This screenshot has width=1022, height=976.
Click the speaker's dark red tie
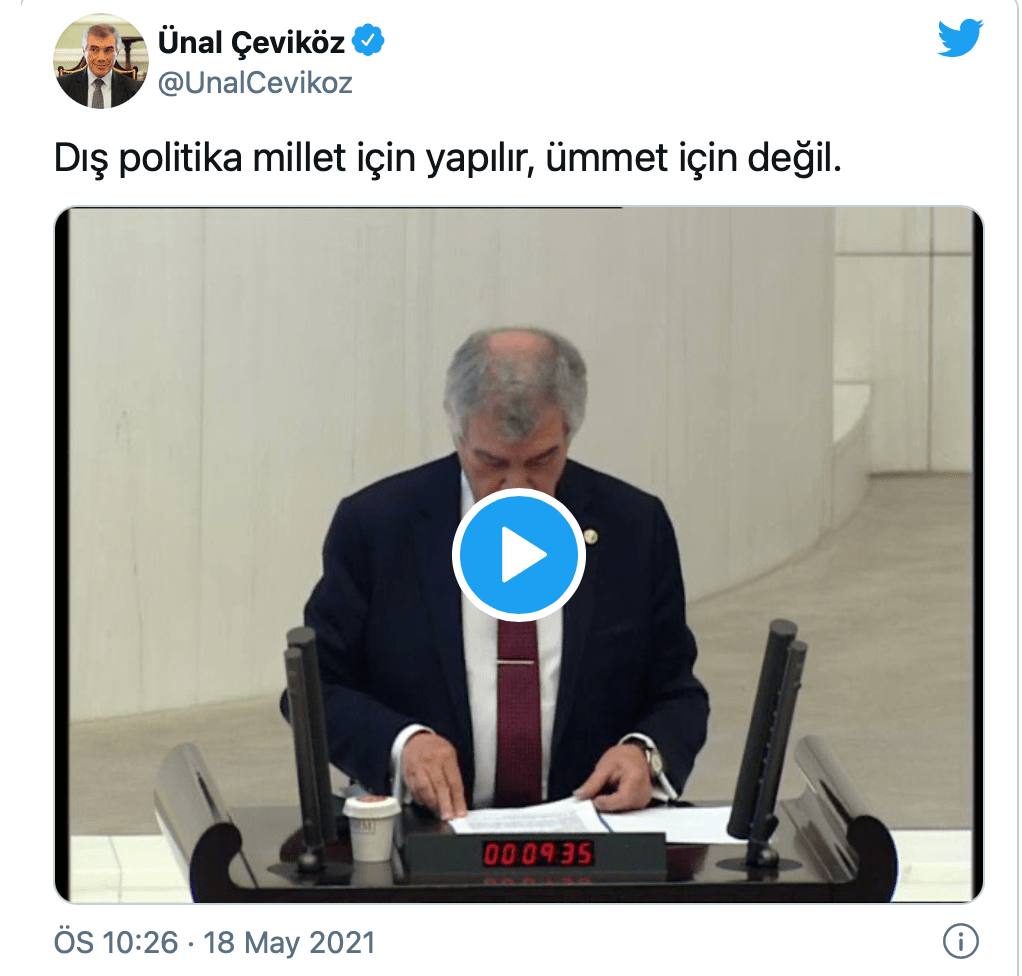pyautogui.click(x=518, y=711)
